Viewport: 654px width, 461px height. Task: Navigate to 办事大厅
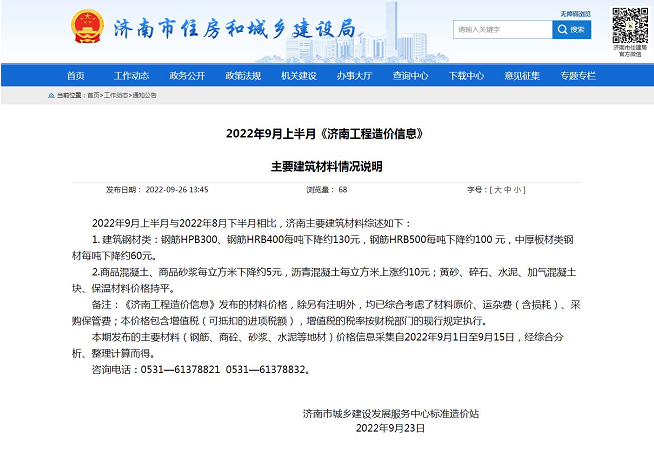(354, 75)
